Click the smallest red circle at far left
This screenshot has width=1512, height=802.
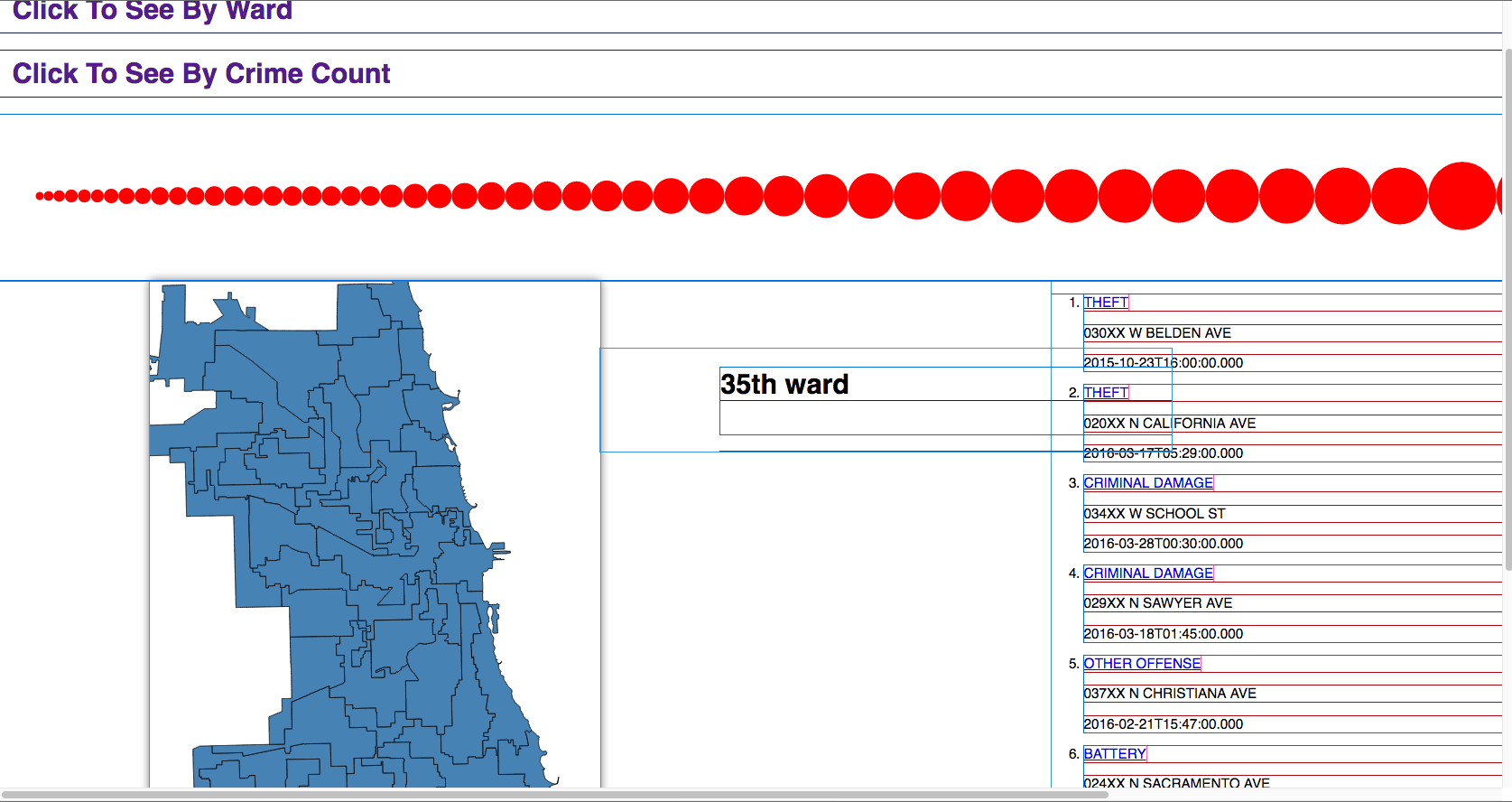click(x=39, y=196)
